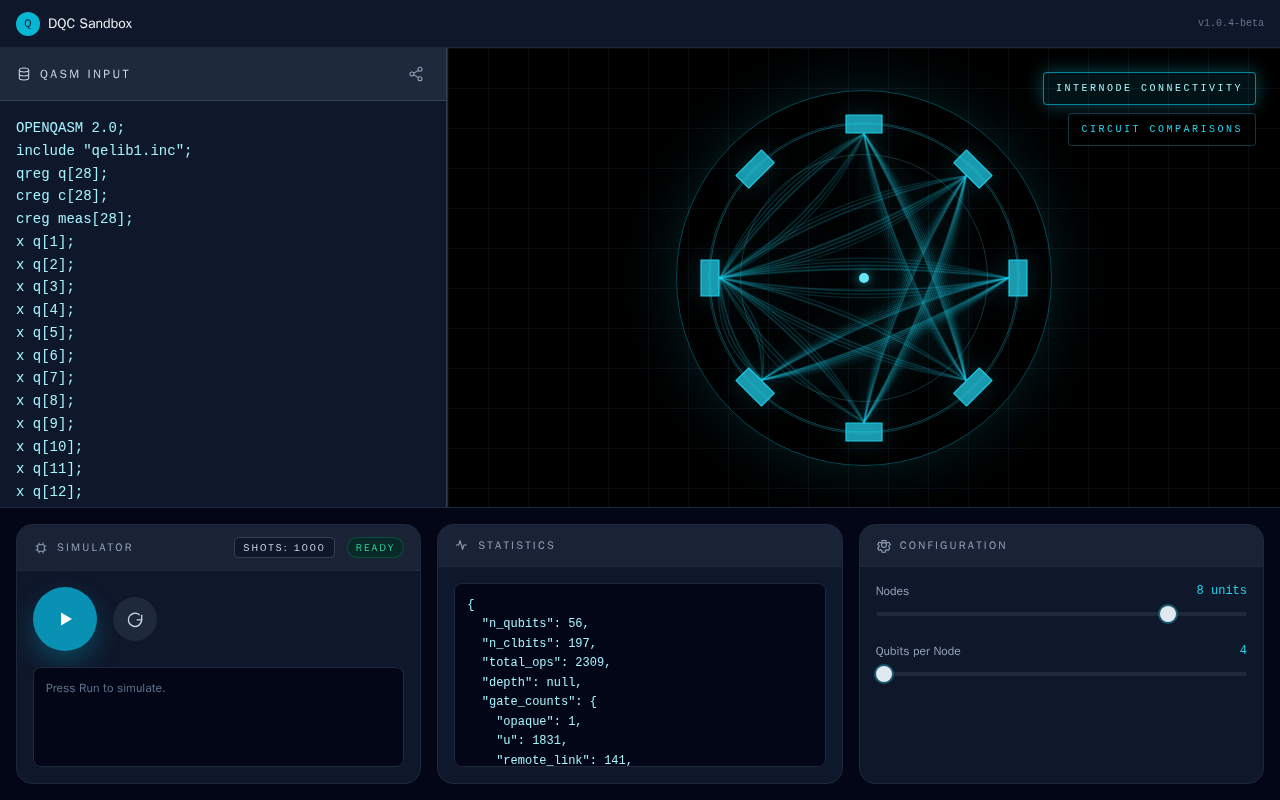
Task: Click the Nodes slider handle
Action: (1168, 614)
